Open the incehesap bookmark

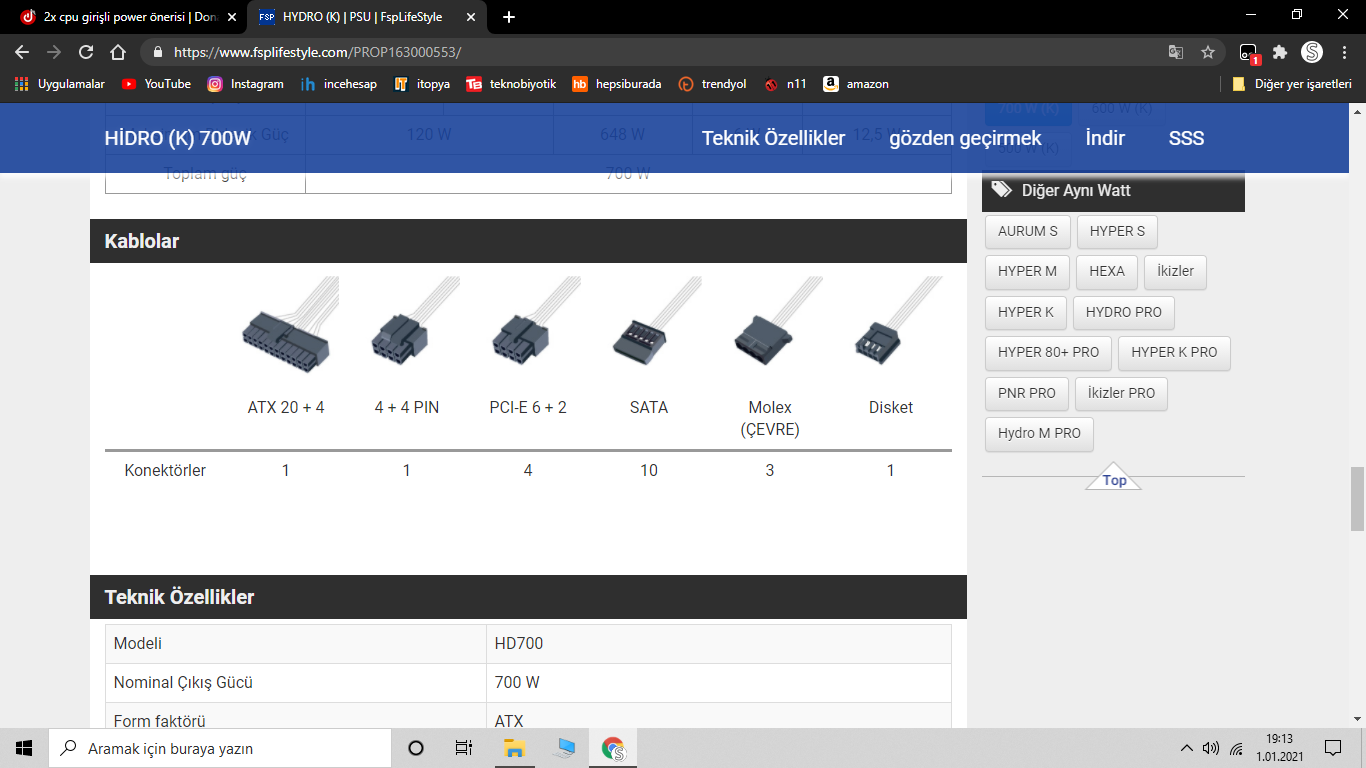tap(338, 84)
